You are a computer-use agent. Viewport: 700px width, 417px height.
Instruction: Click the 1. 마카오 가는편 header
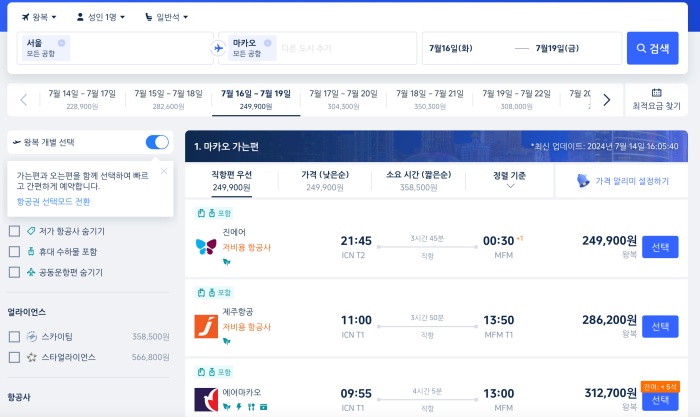[226, 146]
